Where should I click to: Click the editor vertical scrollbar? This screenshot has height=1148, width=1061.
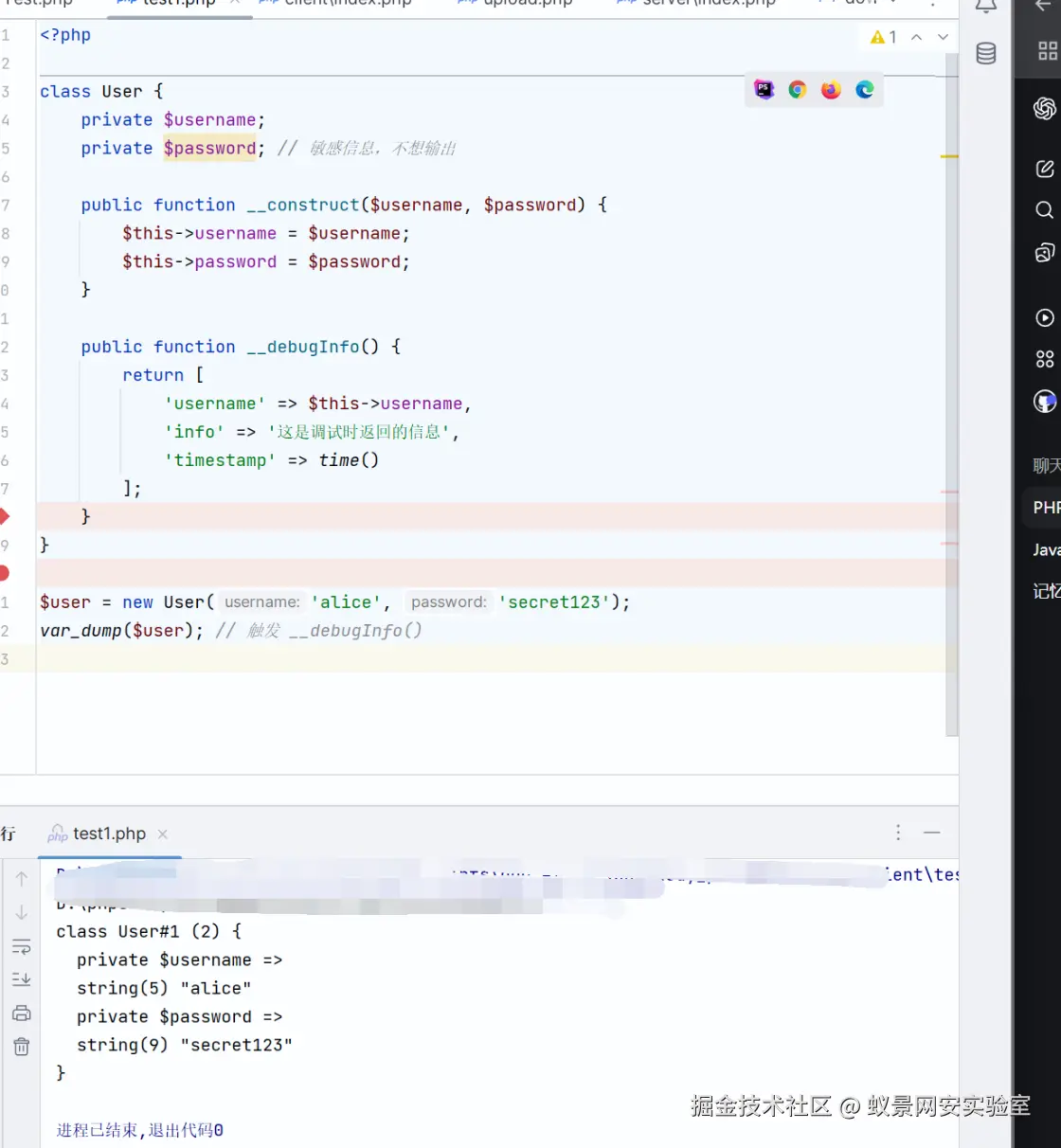(952, 379)
